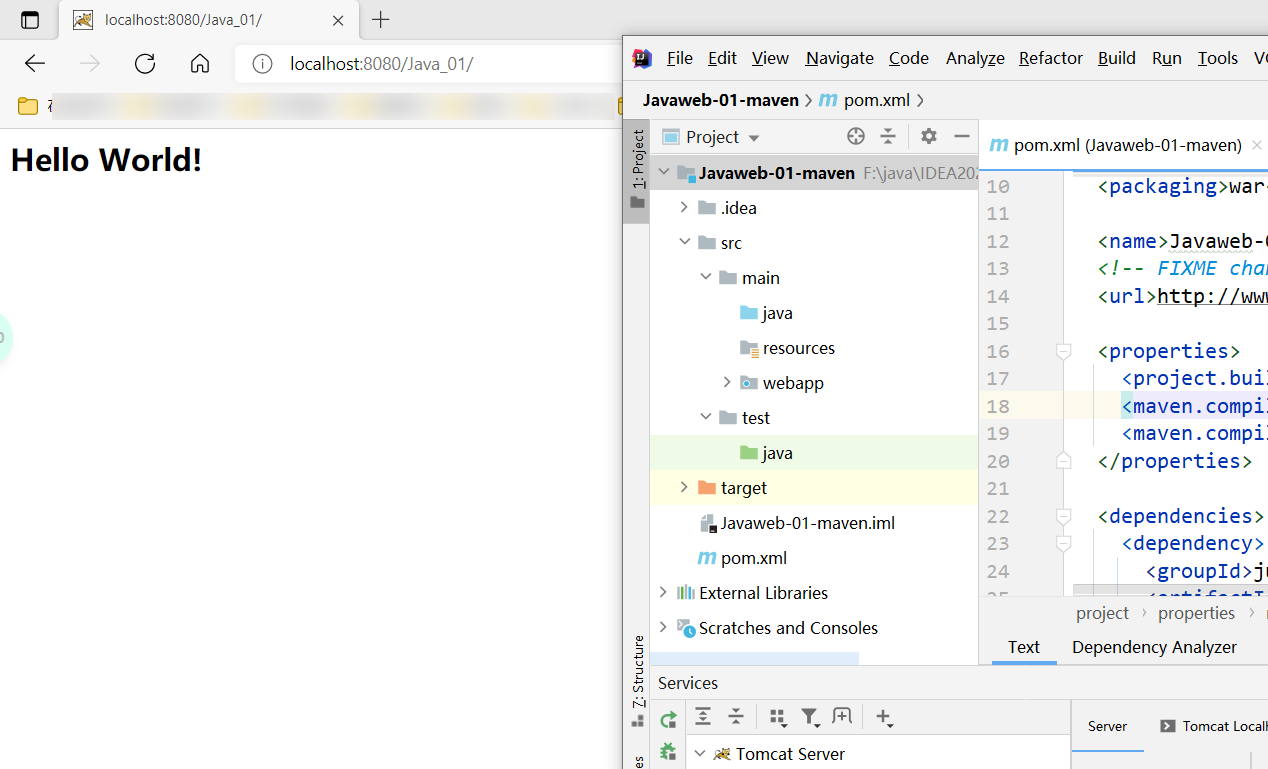Toggle the fold marker beside the properties tag
Image resolution: width=1268 pixels, height=769 pixels.
(x=1063, y=351)
